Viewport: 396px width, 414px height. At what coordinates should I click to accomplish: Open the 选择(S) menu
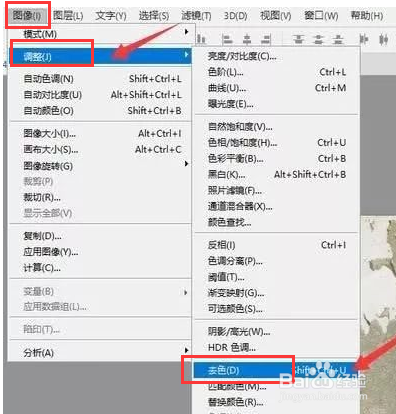click(x=154, y=16)
